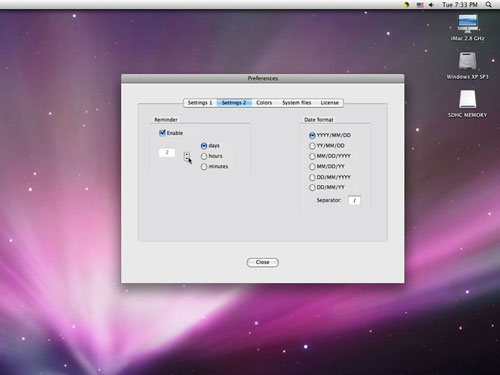Click the reminder value stepper arrows
Image resolution: width=500 pixels, height=375 pixels.
(187, 156)
